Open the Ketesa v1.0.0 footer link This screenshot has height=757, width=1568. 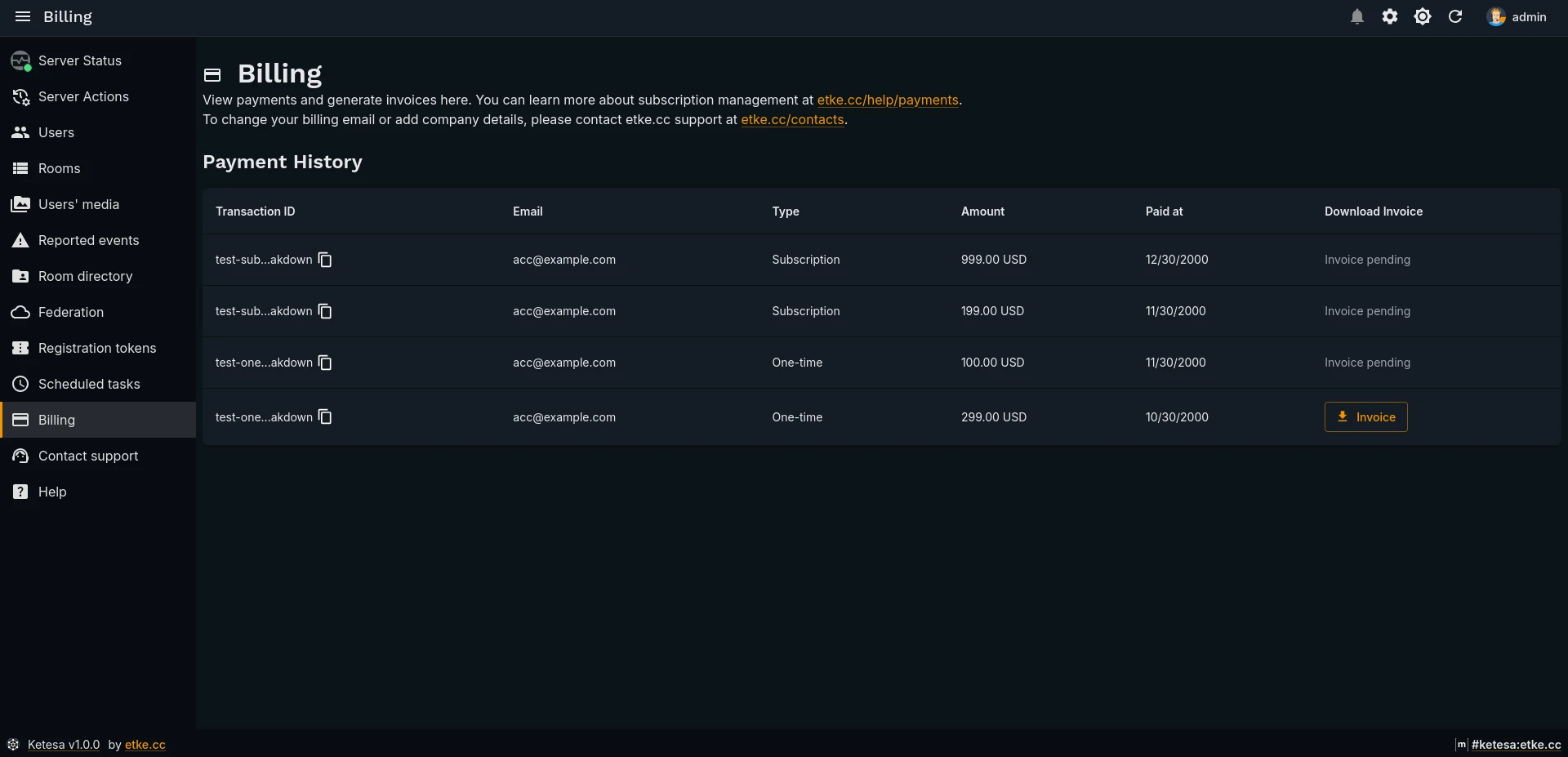(64, 745)
